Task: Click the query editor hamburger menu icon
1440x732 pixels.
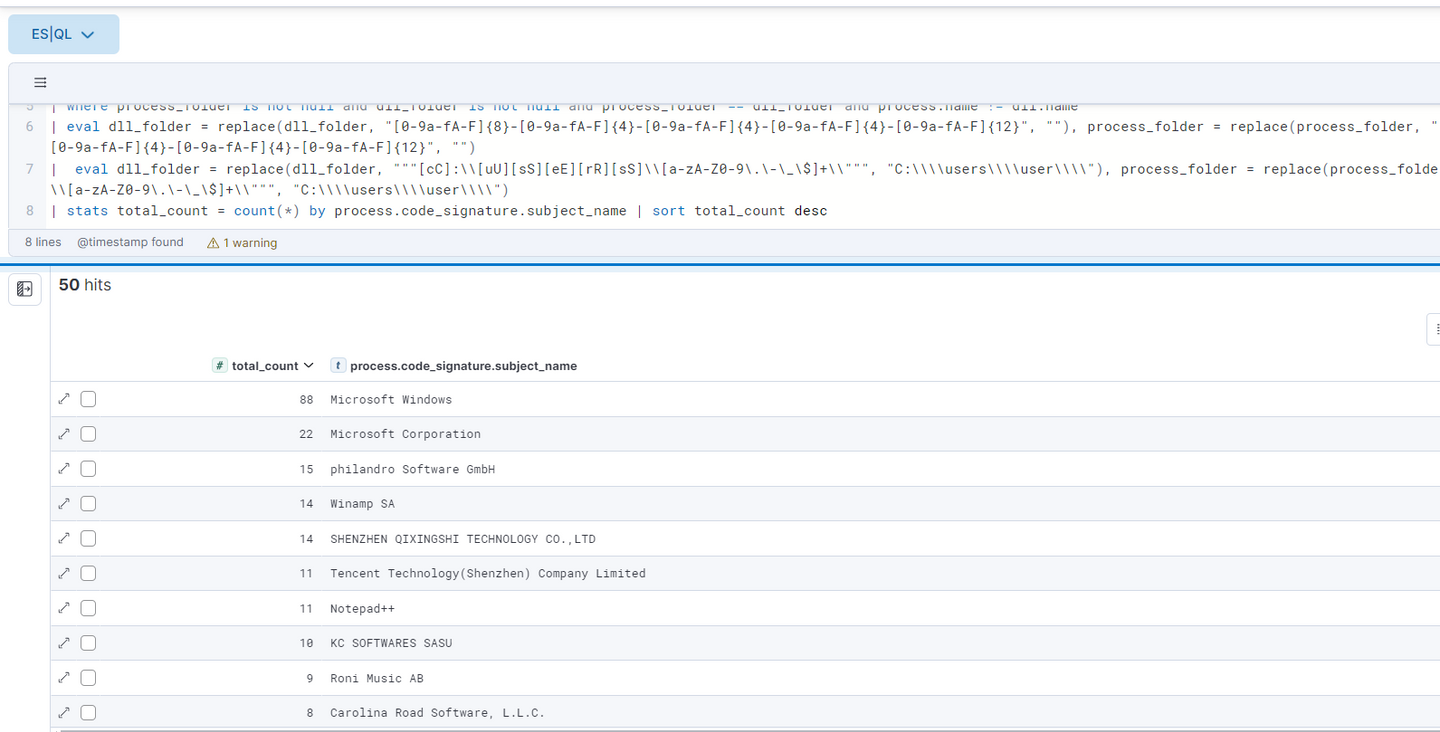Action: point(40,83)
